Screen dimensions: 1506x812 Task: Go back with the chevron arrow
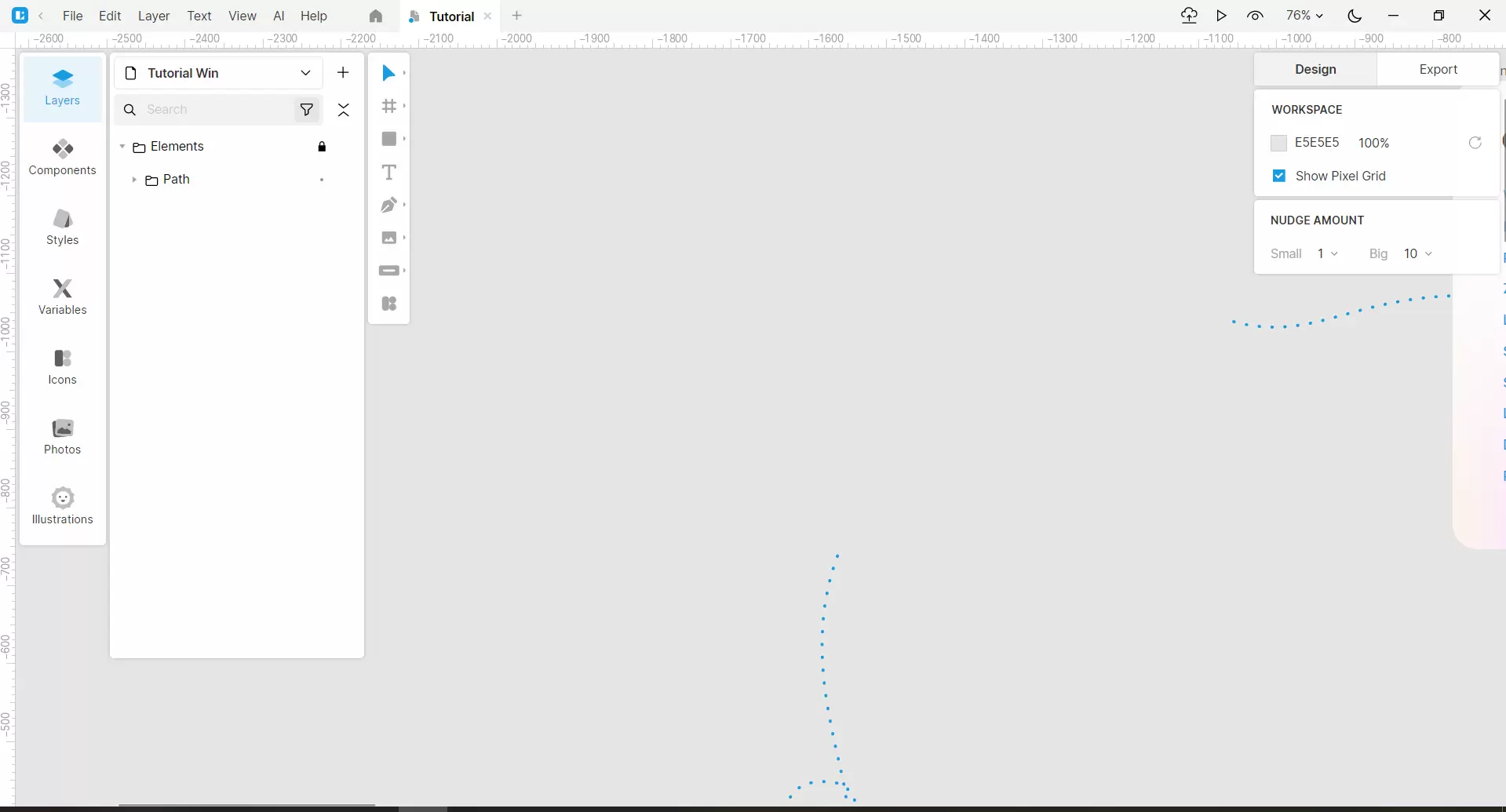tap(41, 16)
